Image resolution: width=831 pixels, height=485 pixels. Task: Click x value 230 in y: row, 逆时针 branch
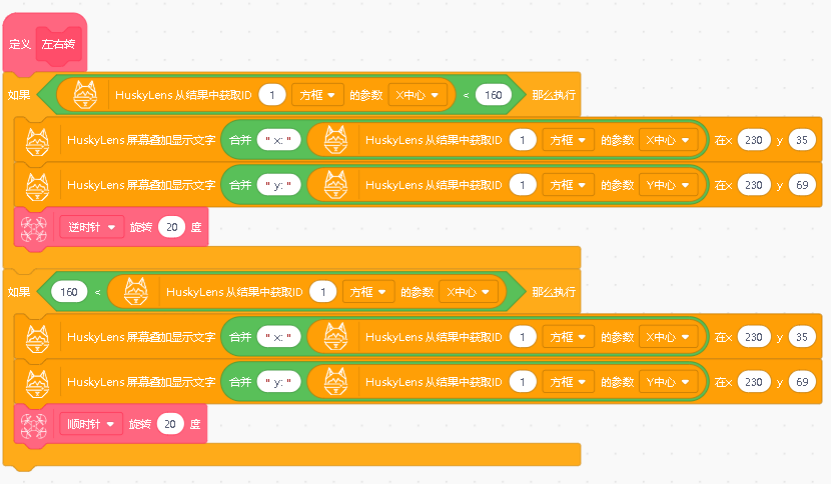pyautogui.click(x=754, y=185)
